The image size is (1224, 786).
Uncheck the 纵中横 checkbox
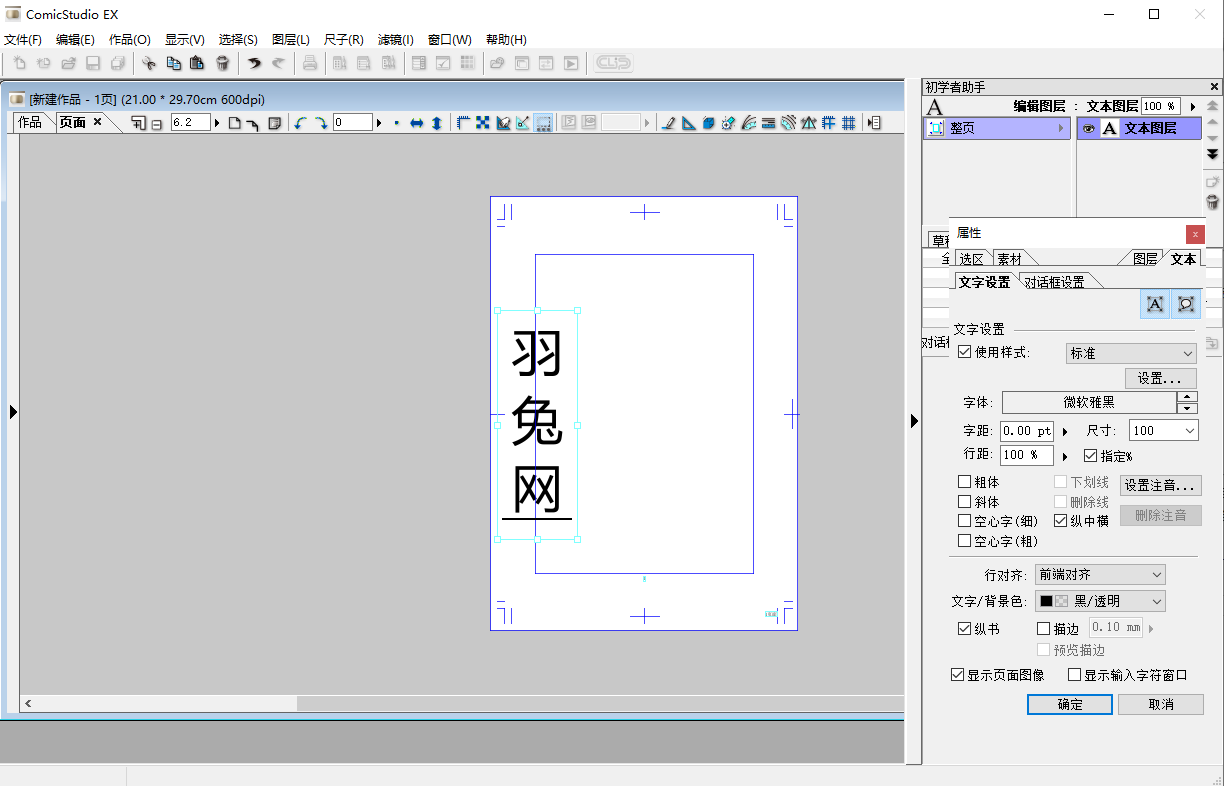coord(1060,520)
